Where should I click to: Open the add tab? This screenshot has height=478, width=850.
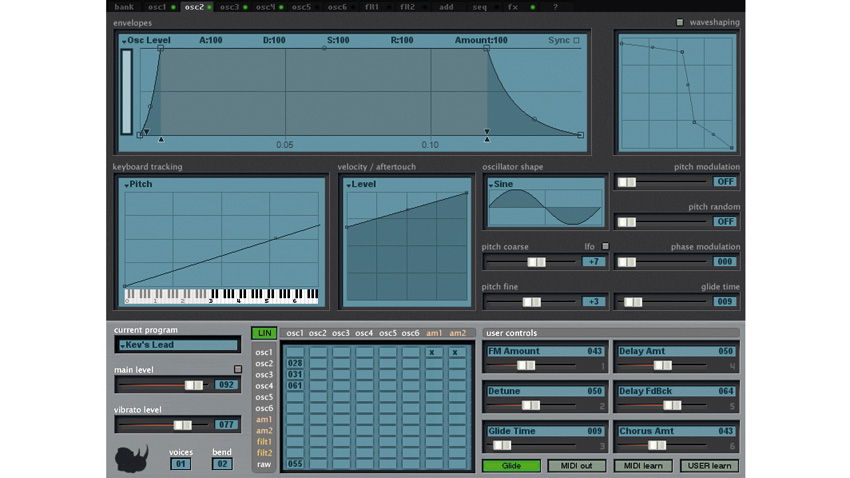[446, 7]
